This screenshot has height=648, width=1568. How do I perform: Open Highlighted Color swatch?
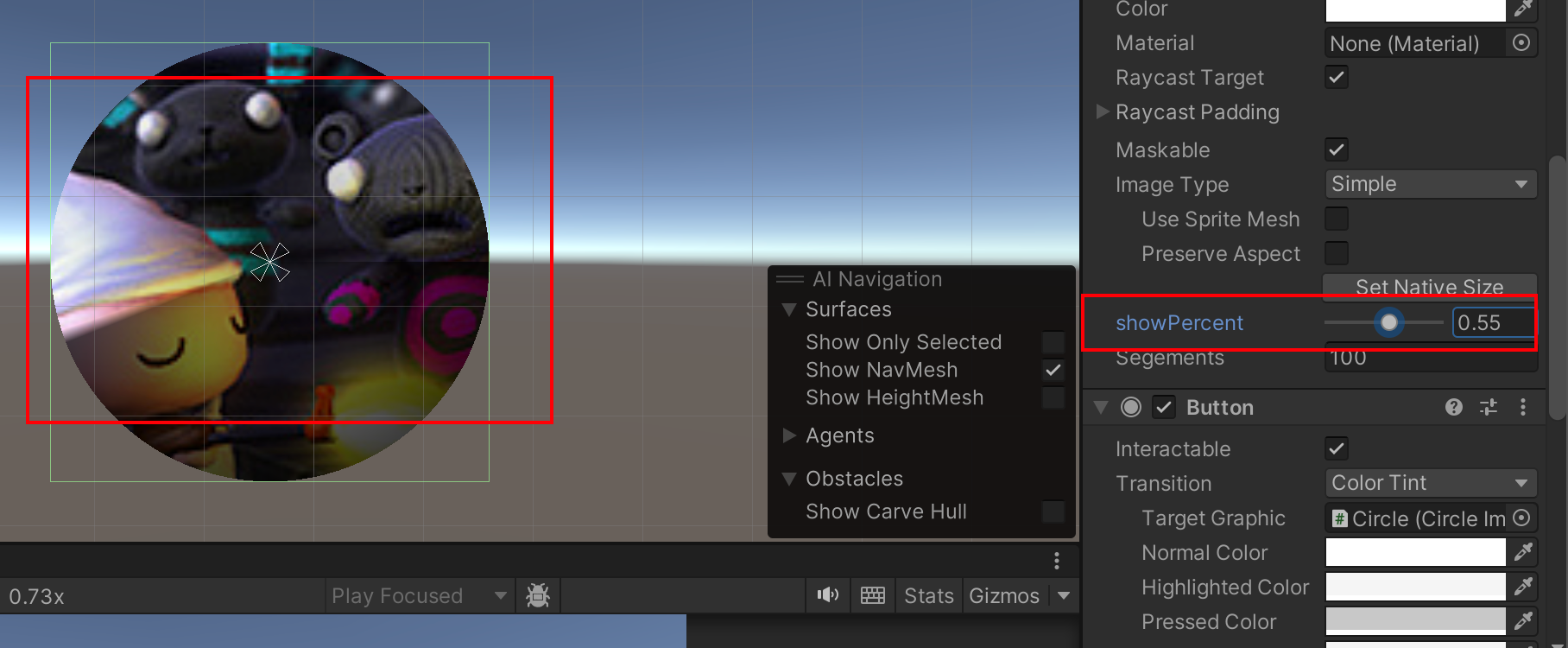pos(1416,586)
